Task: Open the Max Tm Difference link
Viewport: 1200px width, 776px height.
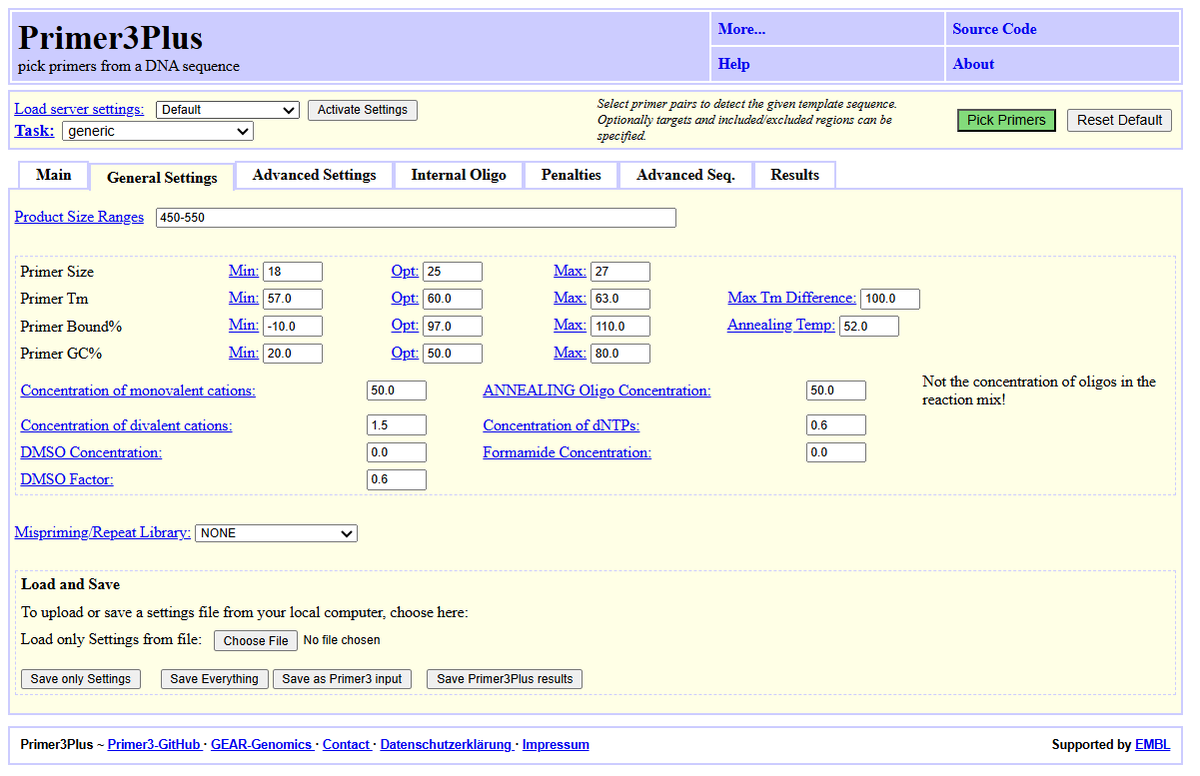Action: pos(792,298)
